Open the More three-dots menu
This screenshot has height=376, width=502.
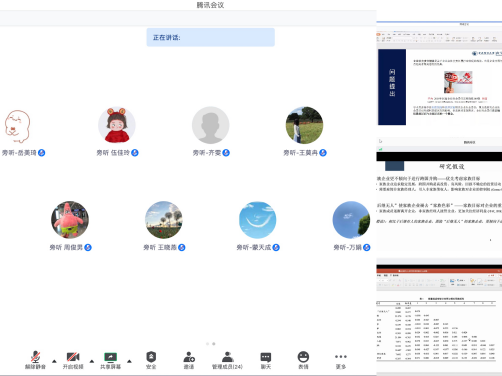(x=341, y=357)
